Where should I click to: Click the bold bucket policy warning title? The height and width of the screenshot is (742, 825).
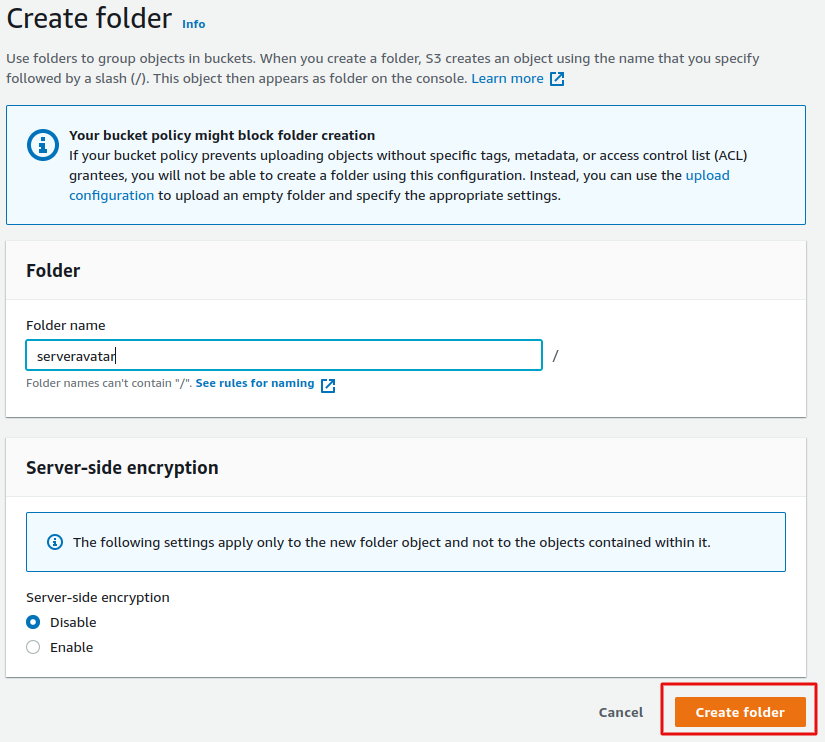point(222,135)
